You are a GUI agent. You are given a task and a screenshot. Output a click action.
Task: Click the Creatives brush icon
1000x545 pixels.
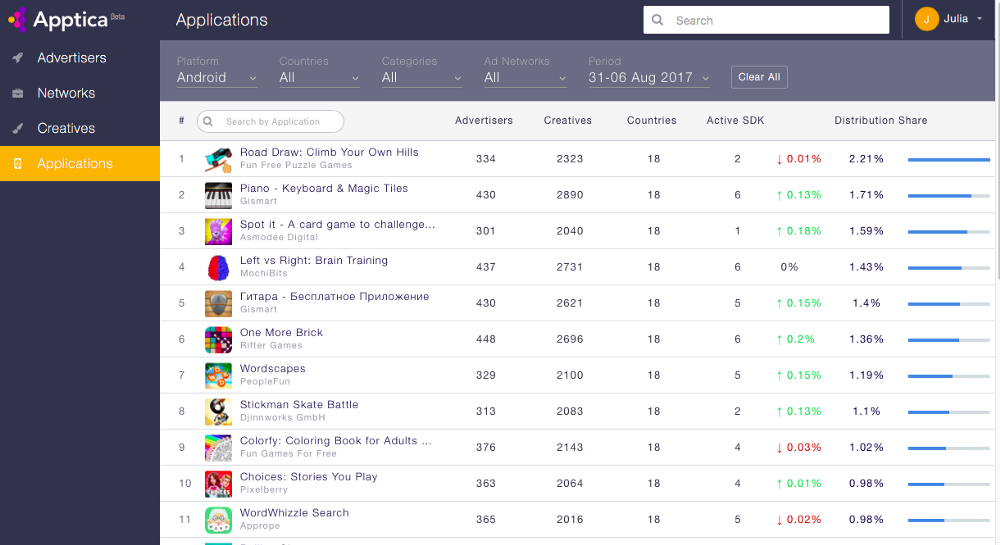[18, 129]
